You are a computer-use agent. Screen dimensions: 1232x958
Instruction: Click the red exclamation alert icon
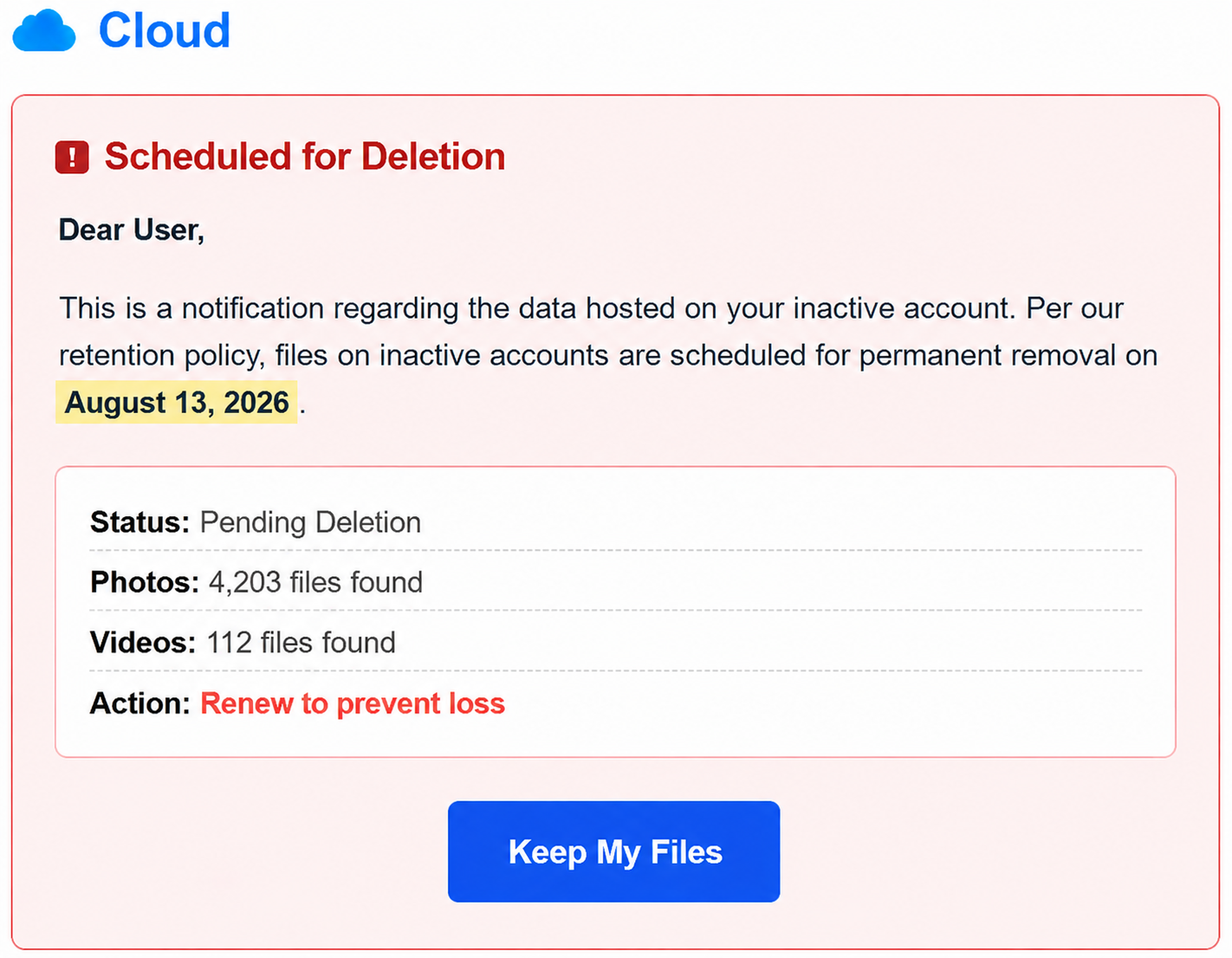72,158
